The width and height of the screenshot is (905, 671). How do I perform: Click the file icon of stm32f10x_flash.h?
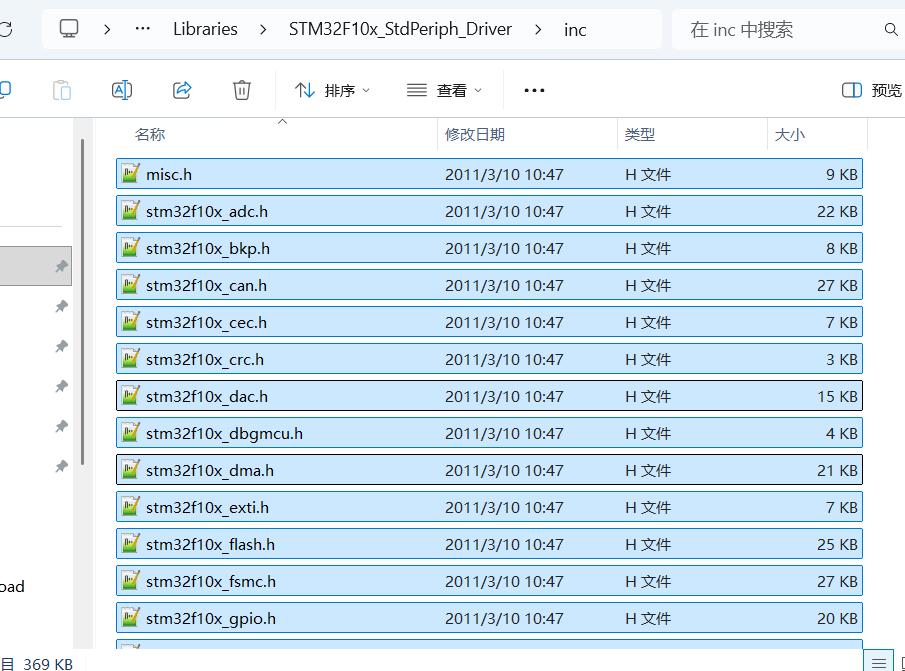130,542
